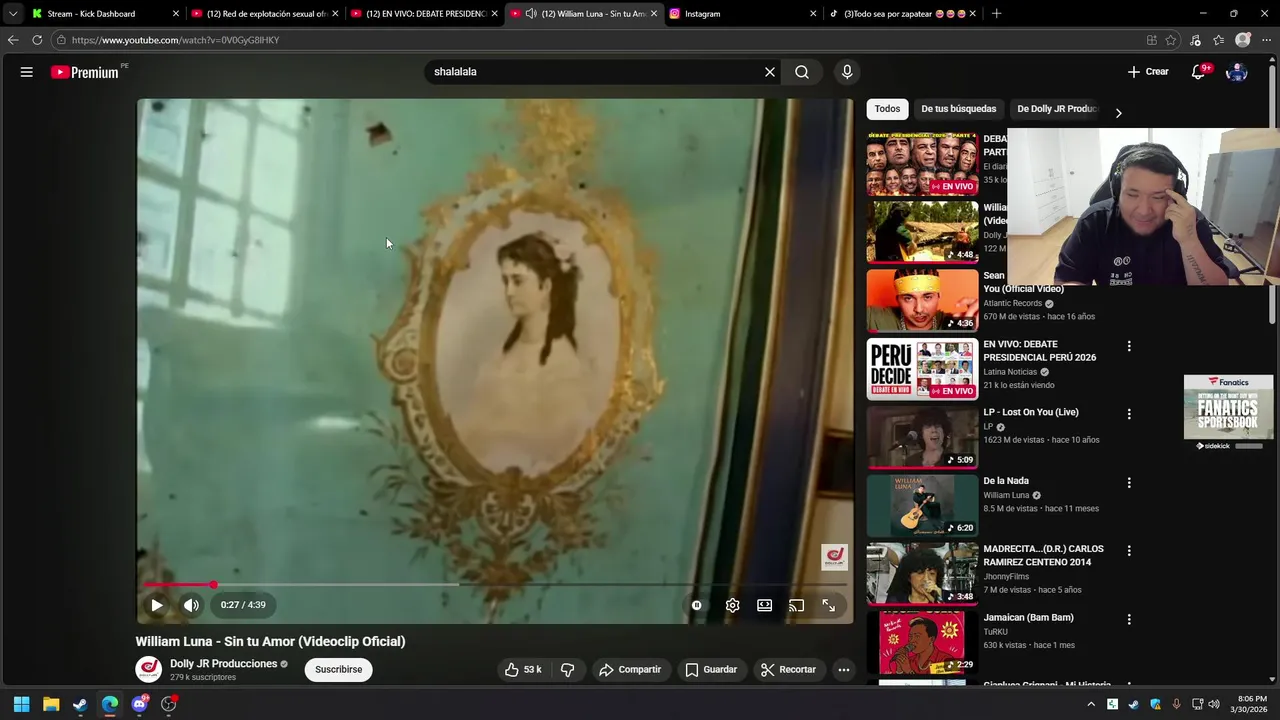Image resolution: width=1280 pixels, height=720 pixels.
Task: Share the video with Compartir
Action: [x=630, y=669]
